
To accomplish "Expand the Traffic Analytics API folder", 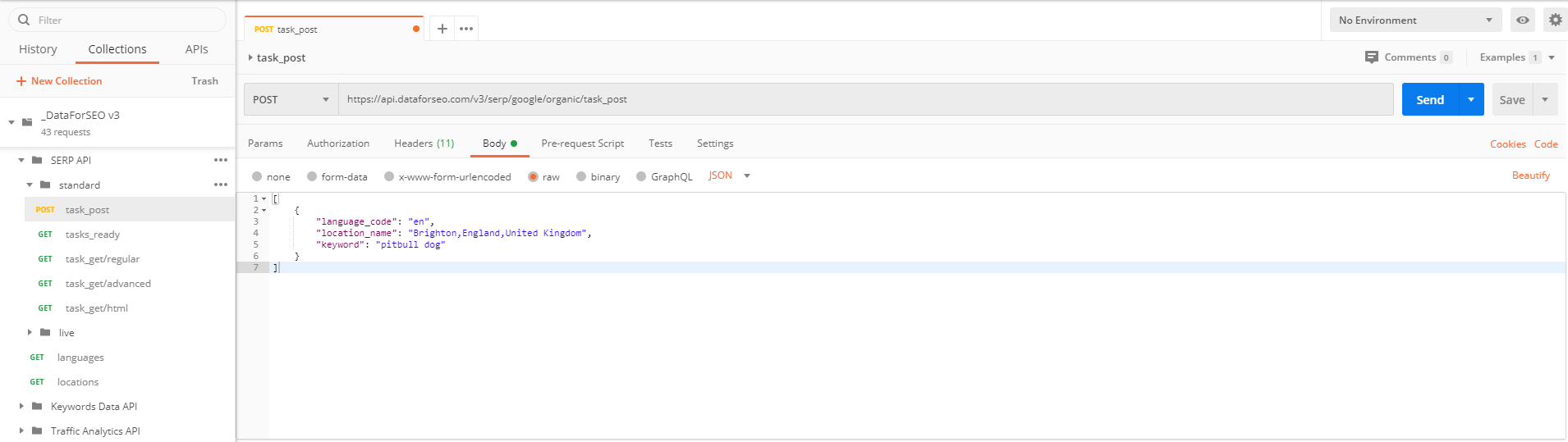I will (21, 431).
